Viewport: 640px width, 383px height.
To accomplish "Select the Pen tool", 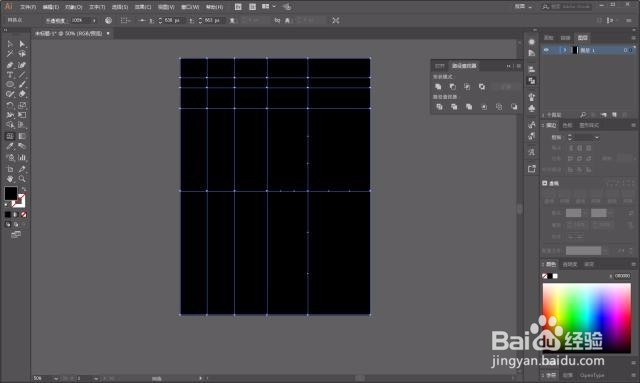I will point(10,65).
